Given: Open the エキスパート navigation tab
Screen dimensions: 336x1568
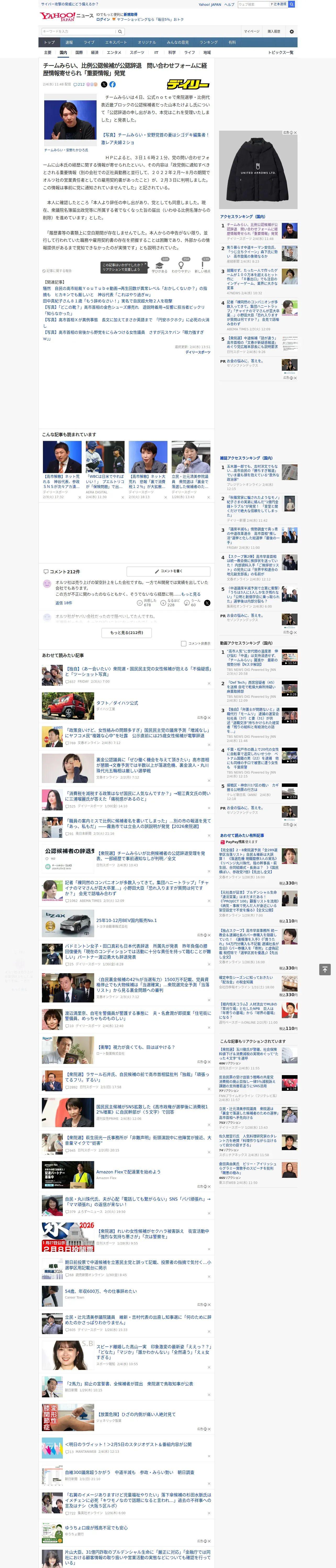Looking at the screenshot, I should coord(116,43).
